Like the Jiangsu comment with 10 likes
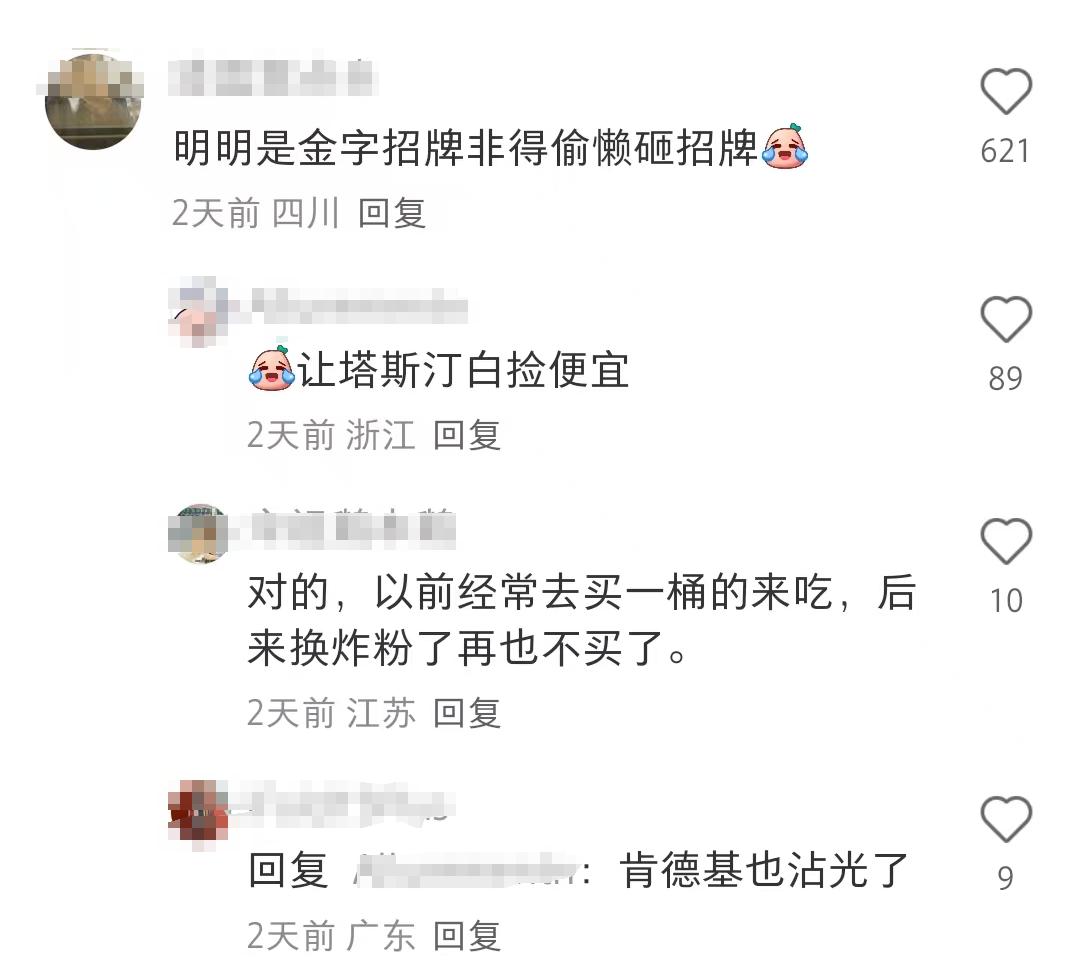Viewport: 1080px width, 978px height. (x=1006, y=541)
